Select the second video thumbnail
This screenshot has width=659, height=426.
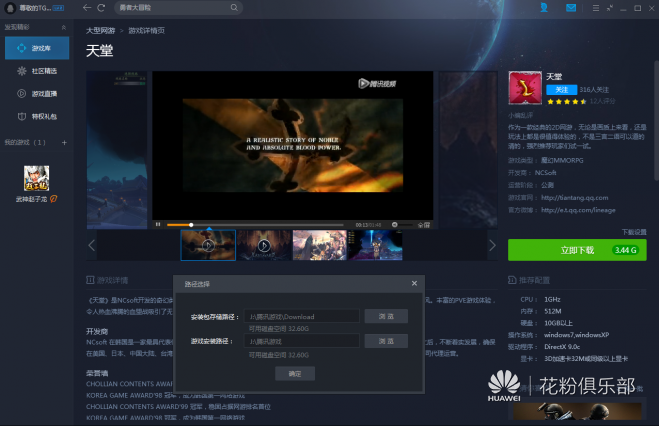click(264, 245)
